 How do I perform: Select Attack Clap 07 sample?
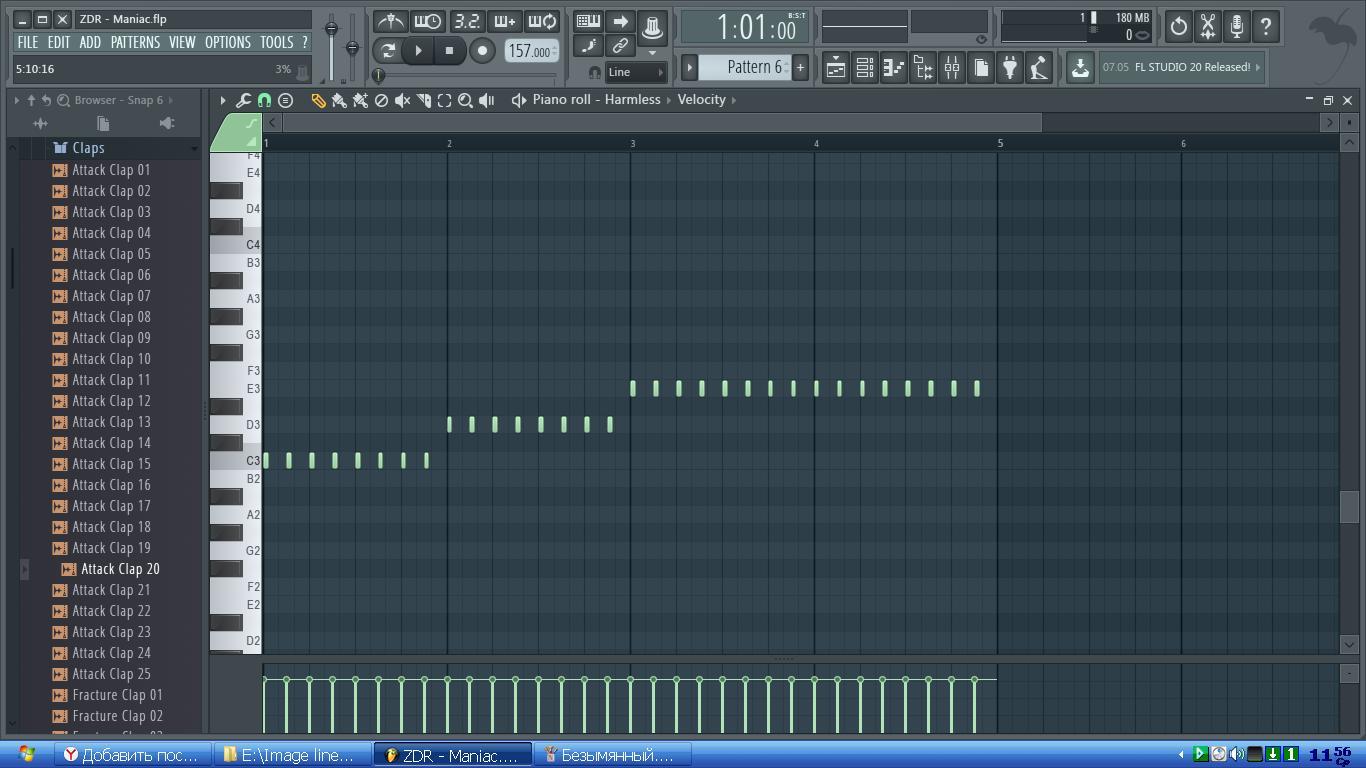click(x=111, y=296)
